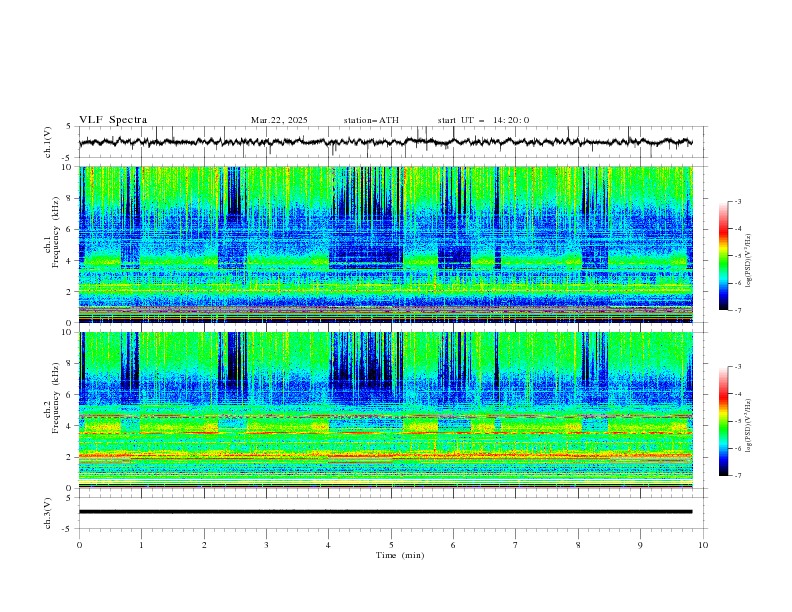
Task: Click the "-3" tick on ch.1 colorbar
Action: (x=738, y=201)
